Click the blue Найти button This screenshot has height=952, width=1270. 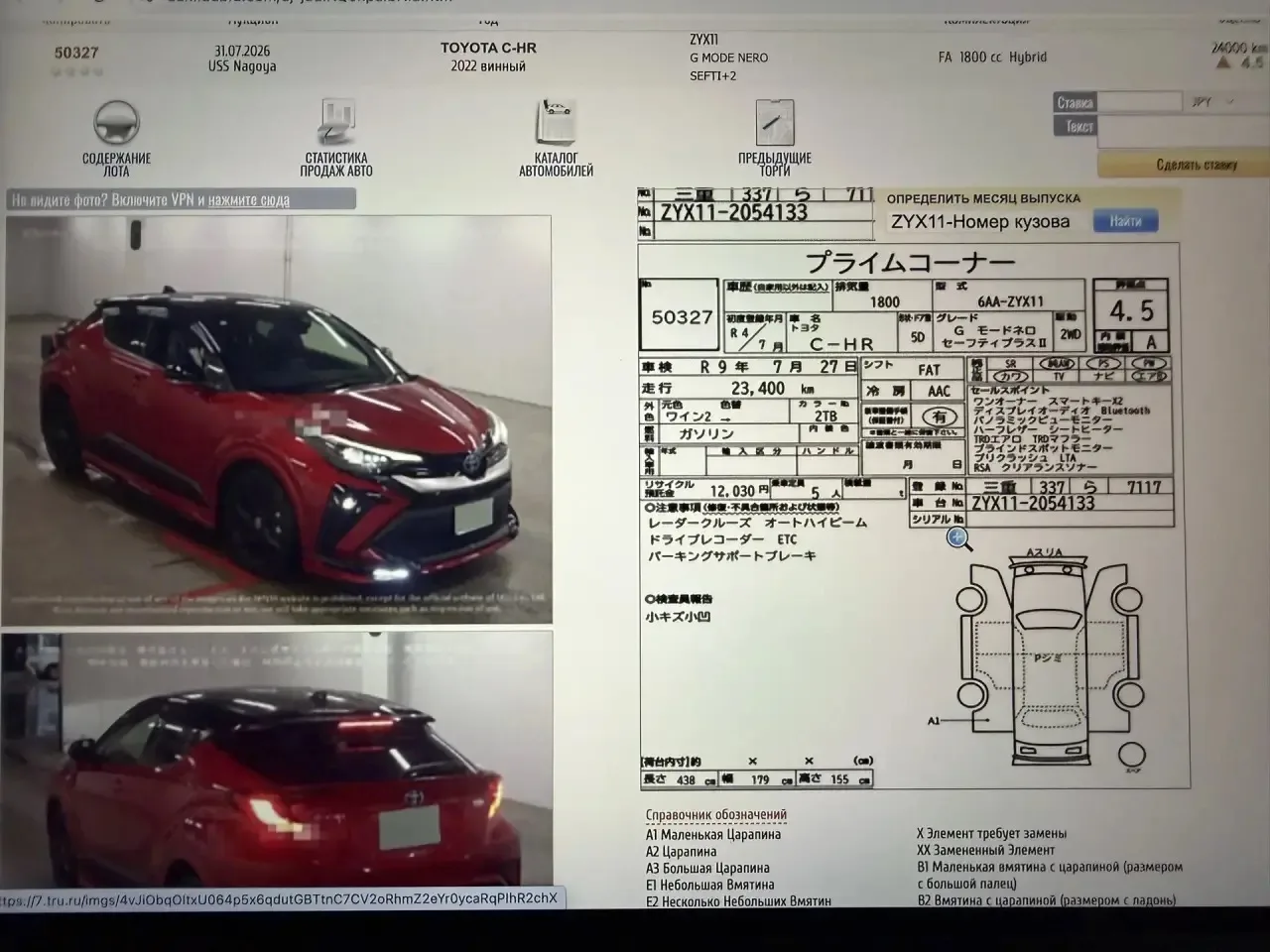[1125, 221]
